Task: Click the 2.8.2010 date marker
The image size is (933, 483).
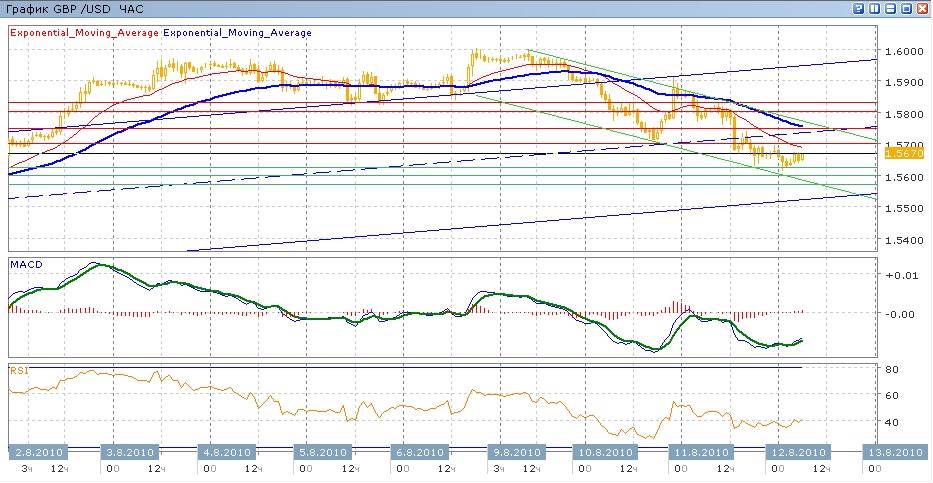Action: 36,450
